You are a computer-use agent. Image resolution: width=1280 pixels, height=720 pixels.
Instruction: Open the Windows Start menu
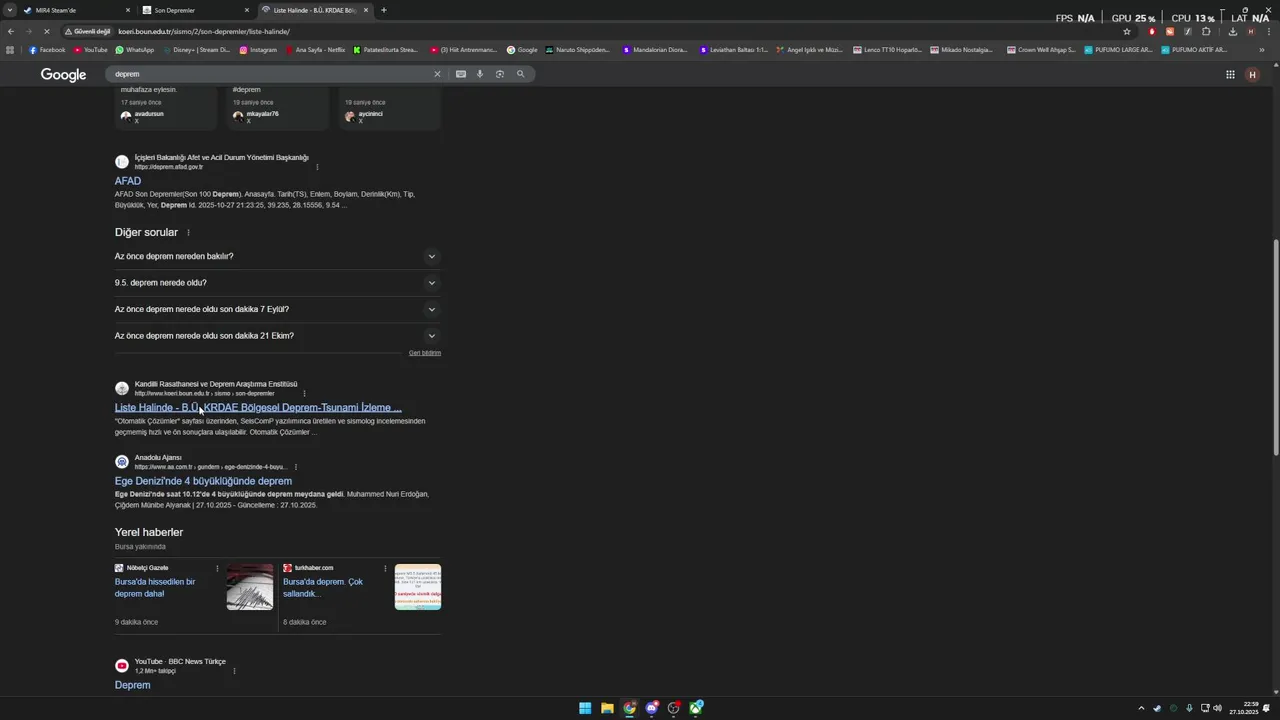tap(585, 708)
